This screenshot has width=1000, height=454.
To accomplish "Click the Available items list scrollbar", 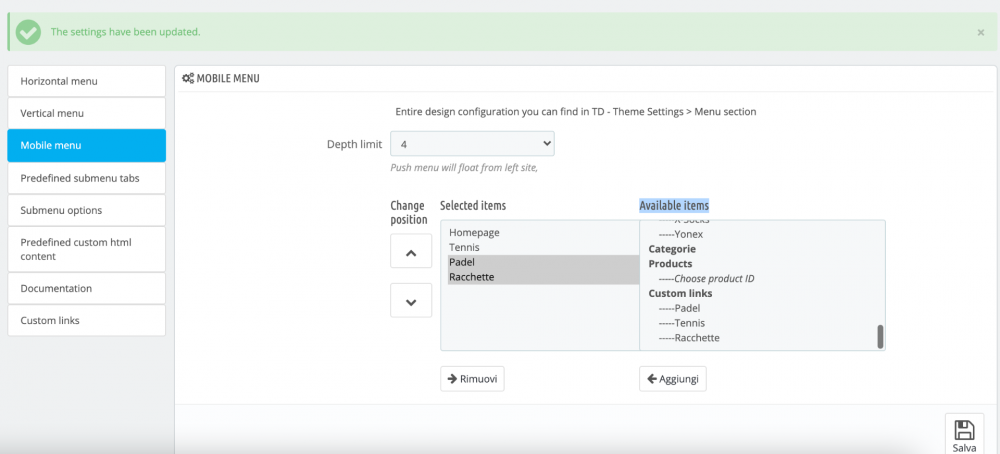I will (x=880, y=336).
